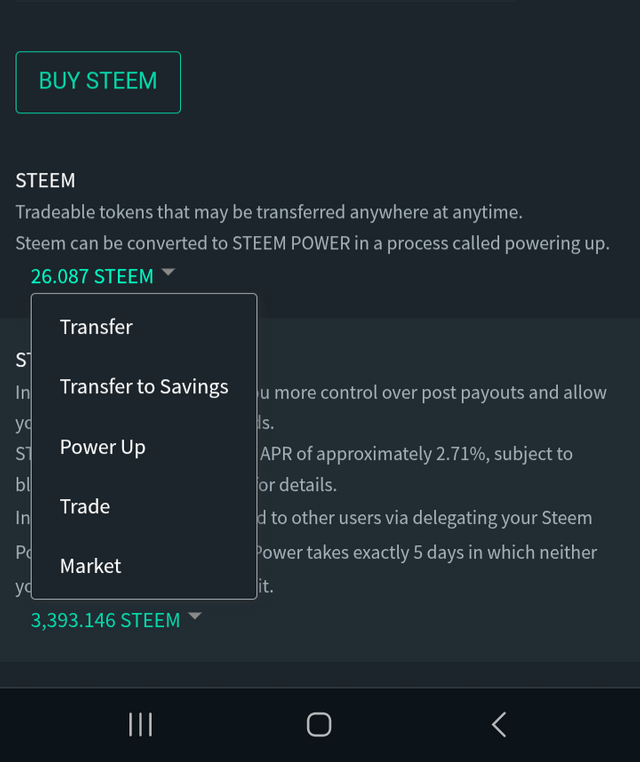Go back using the navigation back icon
This screenshot has width=640, height=762.
pyautogui.click(x=499, y=725)
